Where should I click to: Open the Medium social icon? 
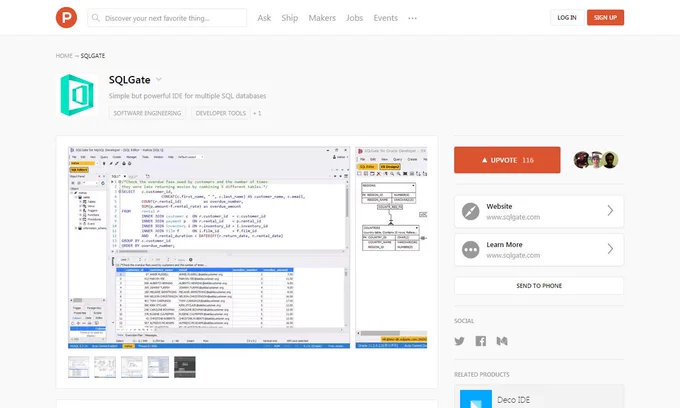click(502, 341)
